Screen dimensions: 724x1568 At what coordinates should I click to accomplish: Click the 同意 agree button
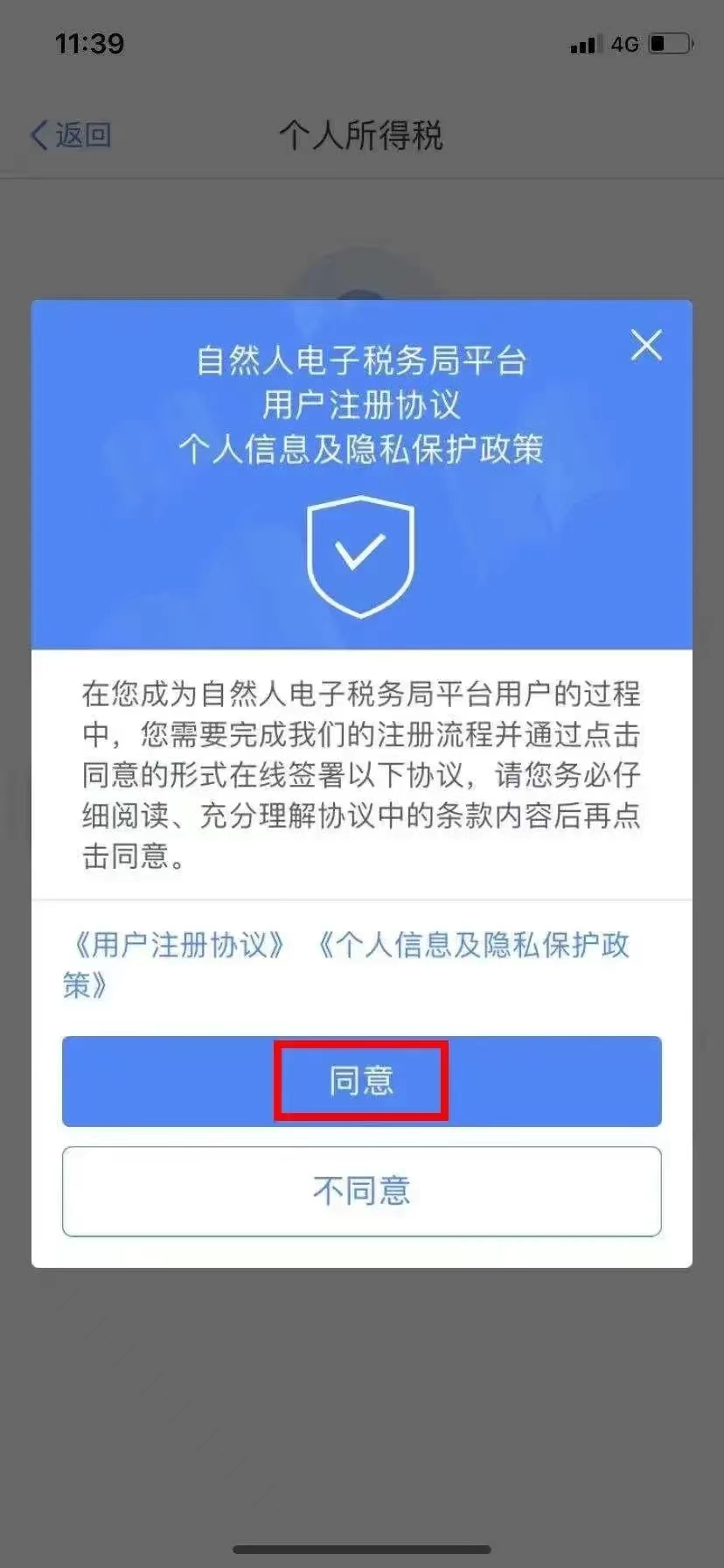pyautogui.click(x=361, y=1081)
